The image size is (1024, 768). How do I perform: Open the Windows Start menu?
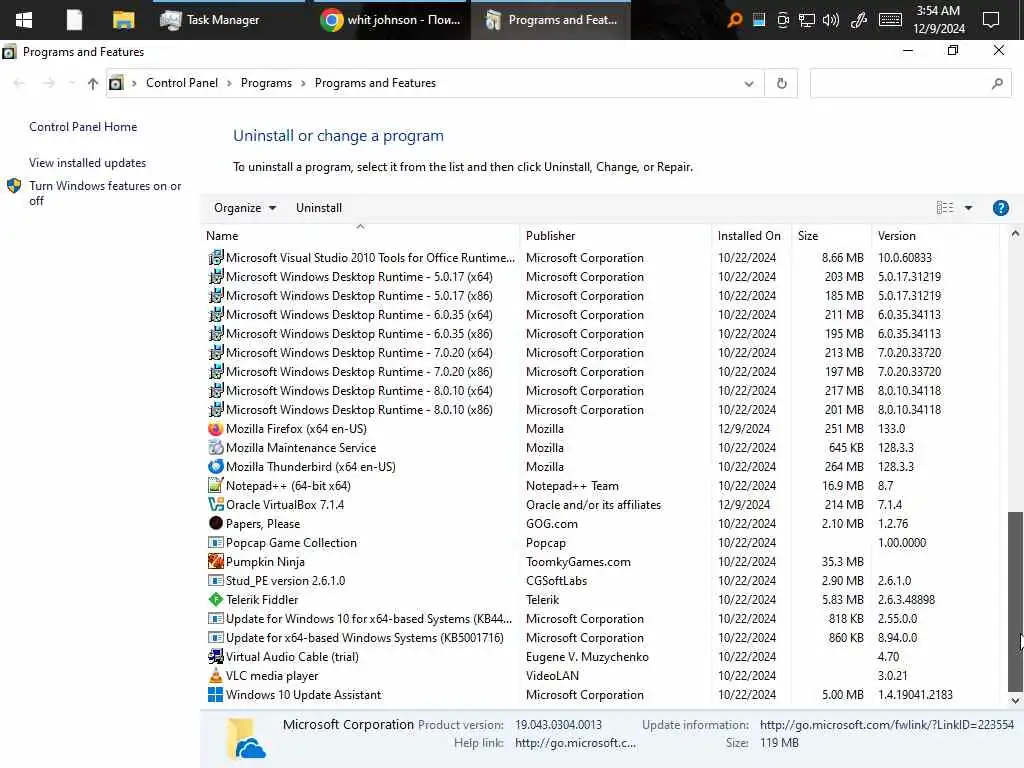point(24,20)
